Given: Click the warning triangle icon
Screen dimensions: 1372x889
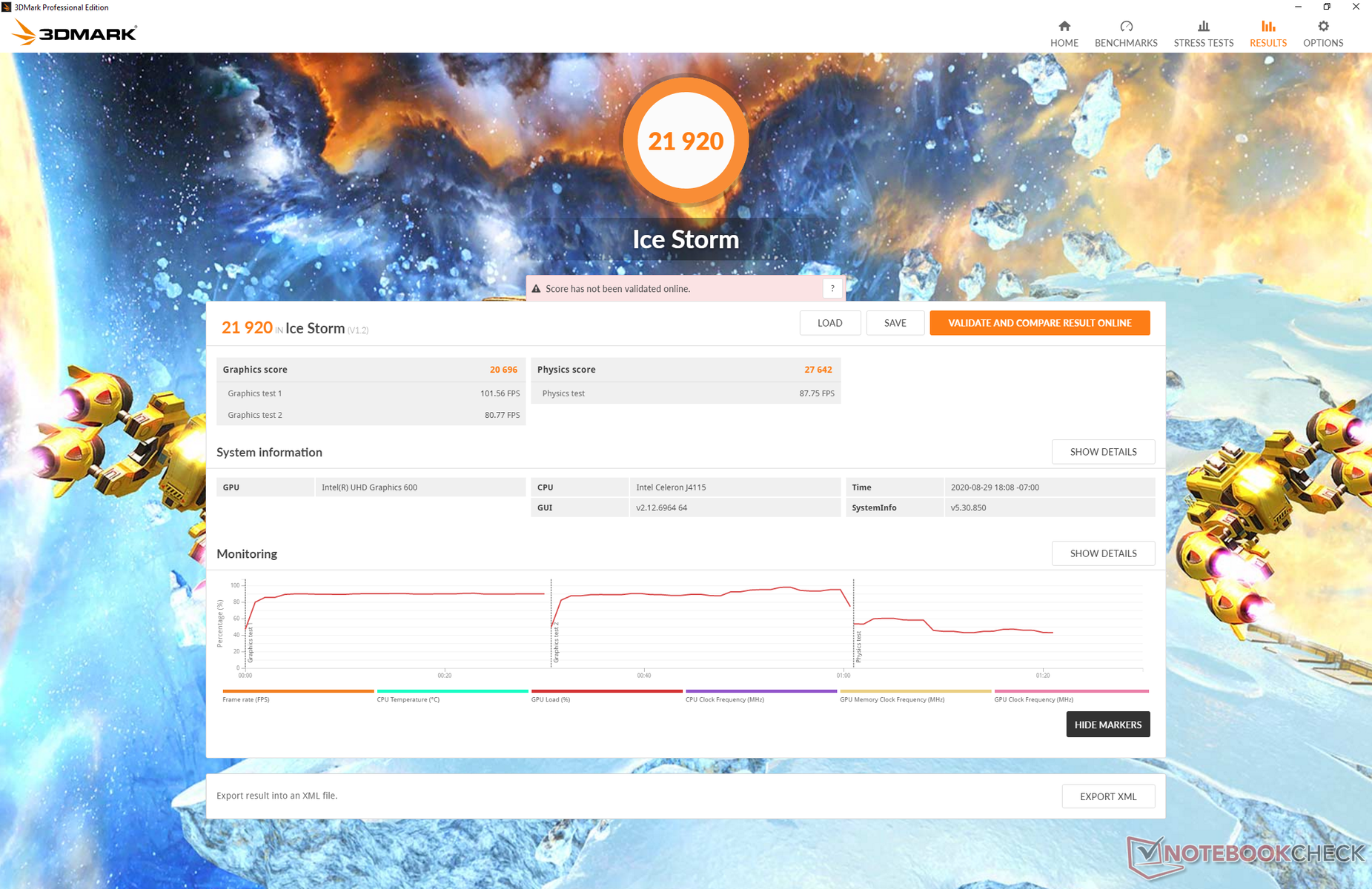Looking at the screenshot, I should tap(536, 289).
